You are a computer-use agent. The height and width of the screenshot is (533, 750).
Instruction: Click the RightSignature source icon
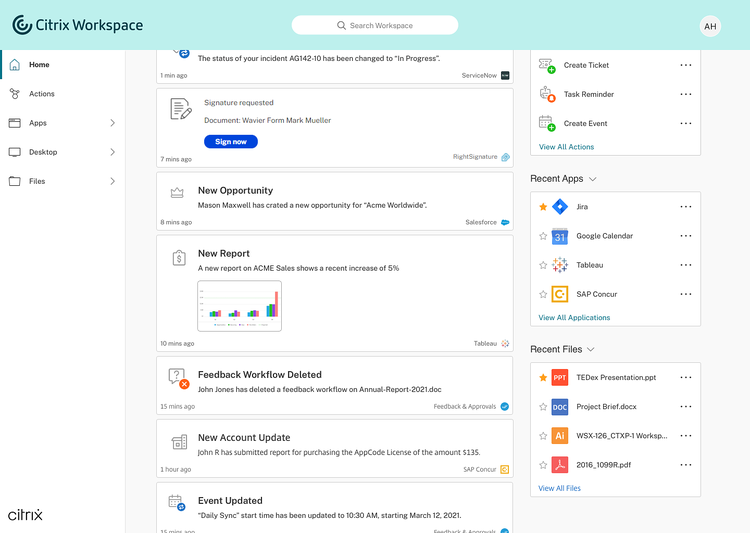tap(505, 157)
